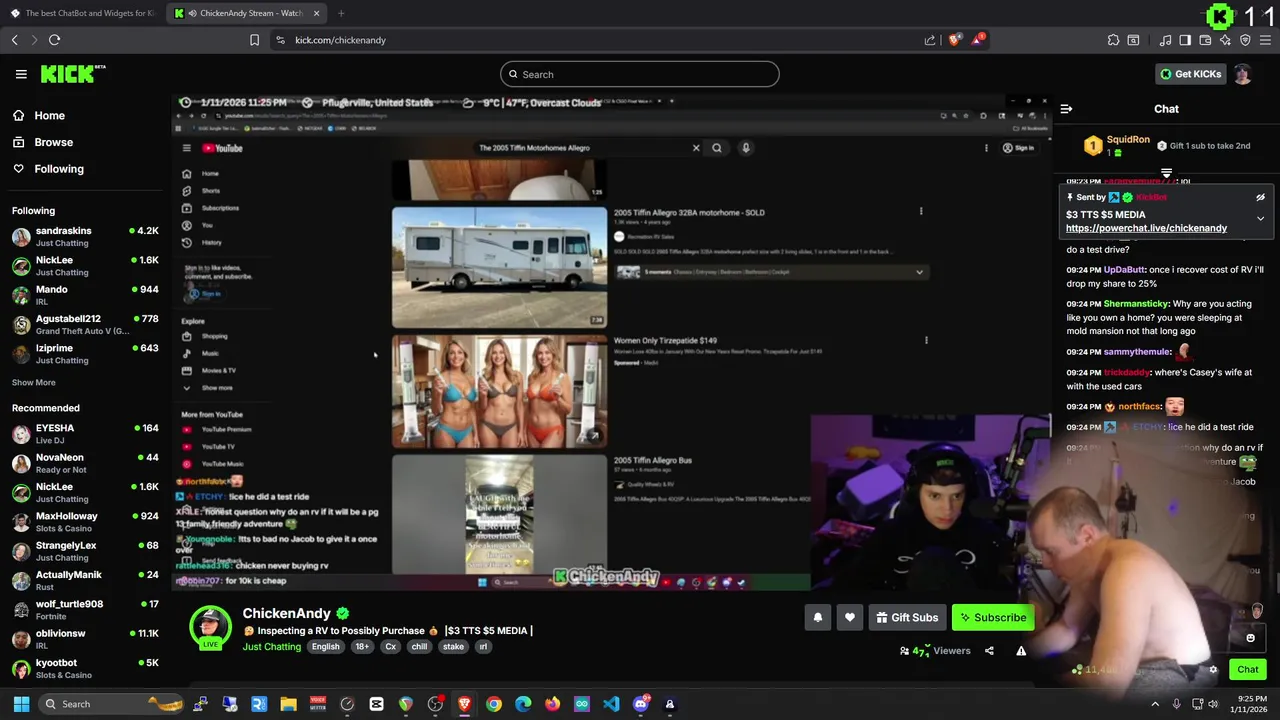The height and width of the screenshot is (720, 1280).
Task: Click the Get KICKs button
Action: 1190,74
